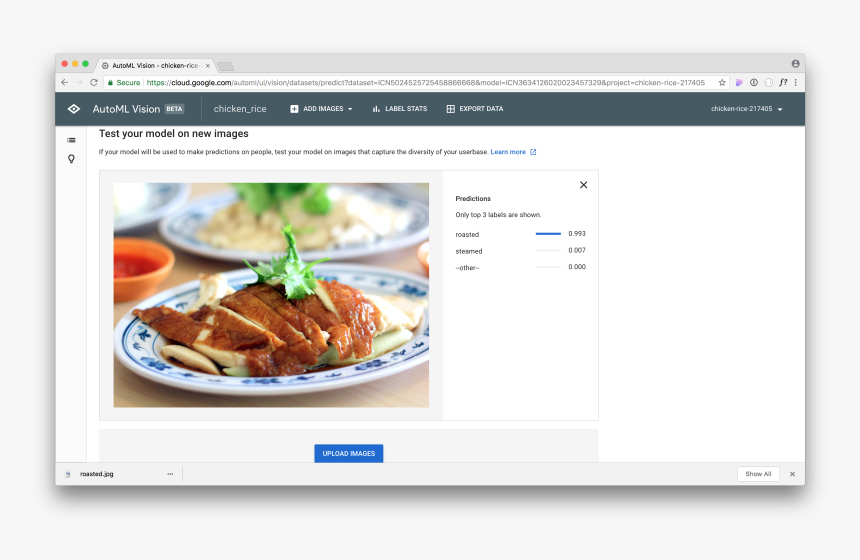Go to LABEL STATS
The height and width of the screenshot is (560, 860).
click(x=399, y=109)
